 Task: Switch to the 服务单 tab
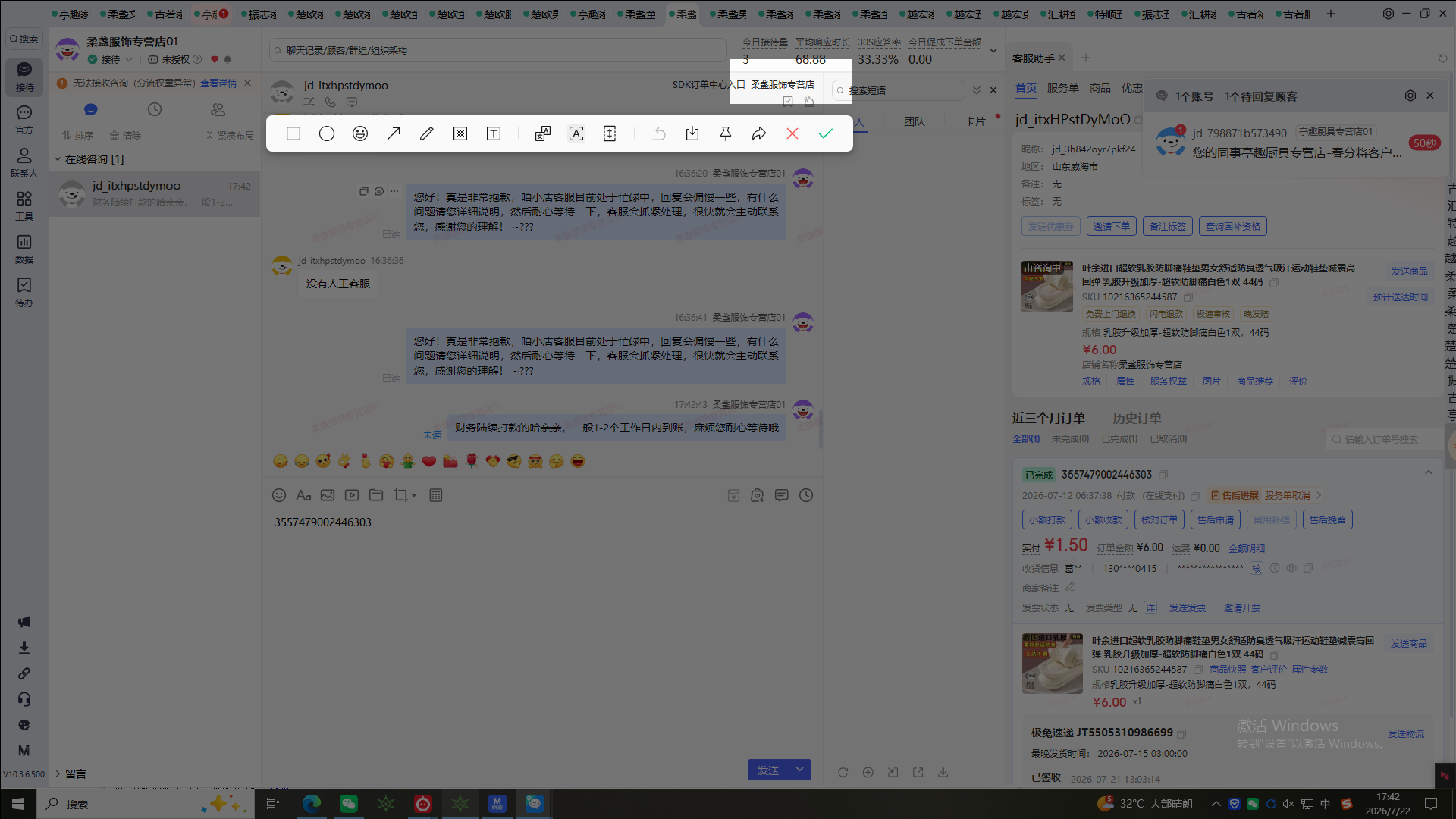pos(1062,88)
